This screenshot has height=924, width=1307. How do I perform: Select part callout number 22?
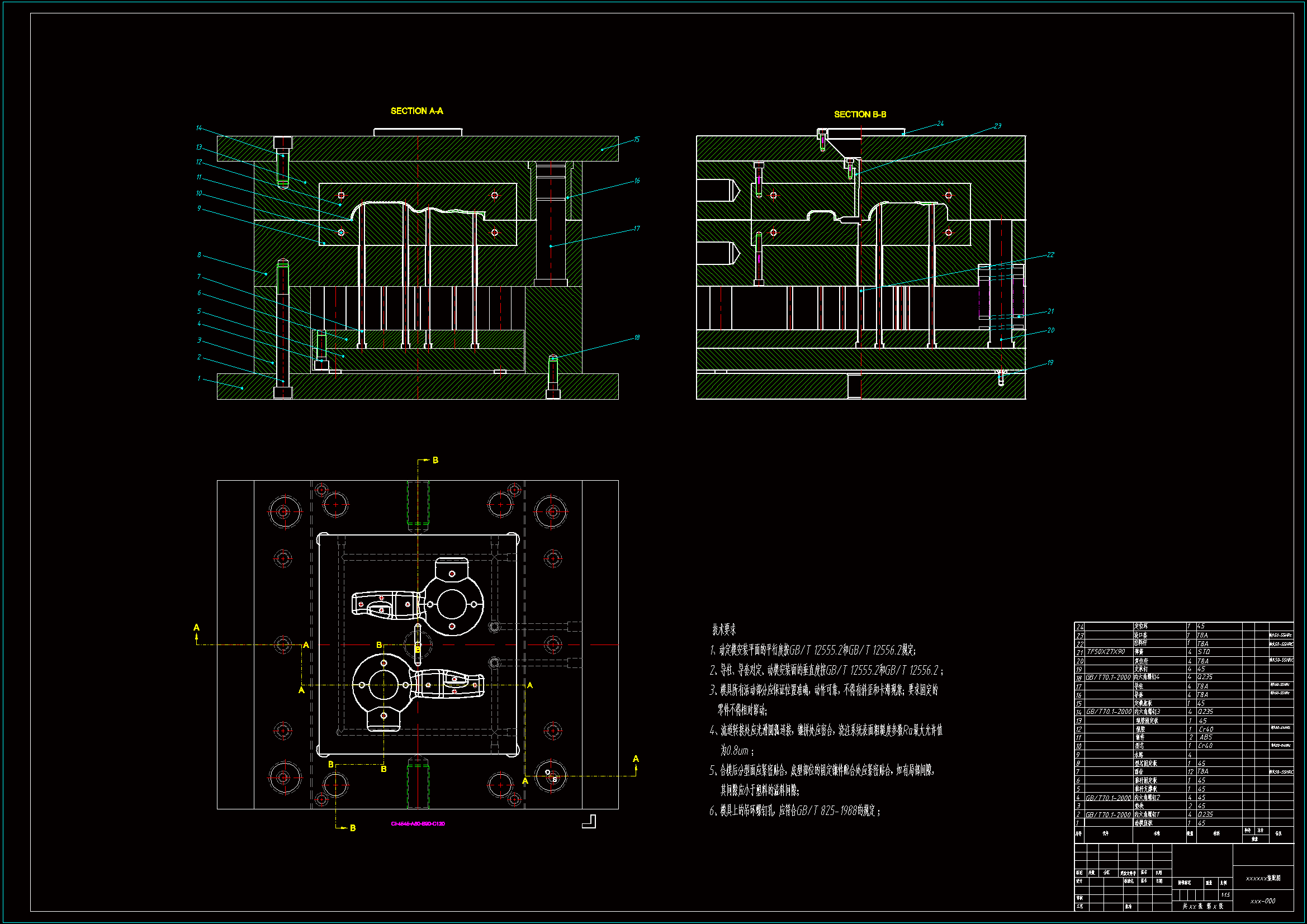point(1050,255)
